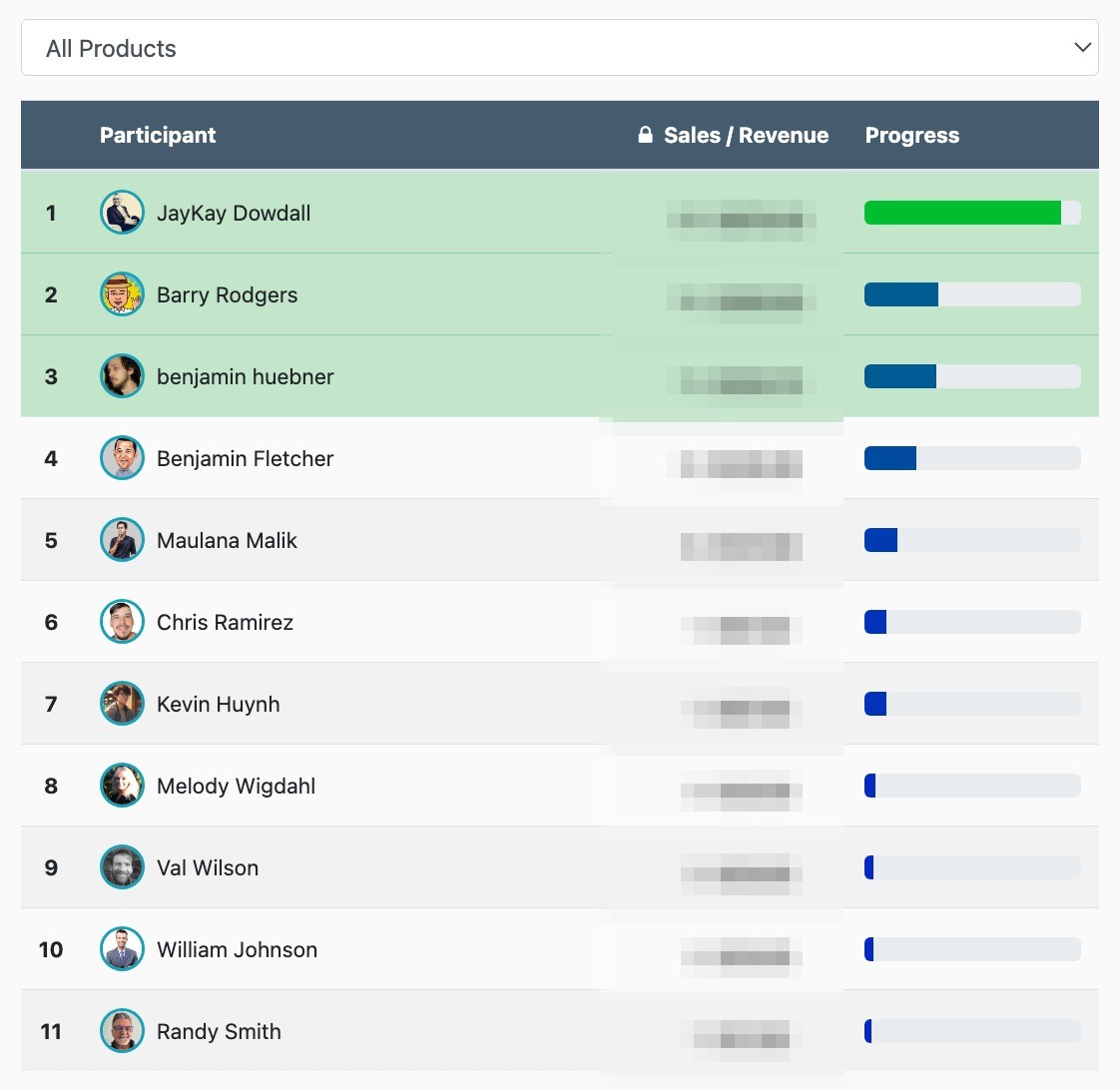This screenshot has height=1090, width=1120.
Task: Click Benjamin Fletcher's progress bar
Action: [x=972, y=458]
